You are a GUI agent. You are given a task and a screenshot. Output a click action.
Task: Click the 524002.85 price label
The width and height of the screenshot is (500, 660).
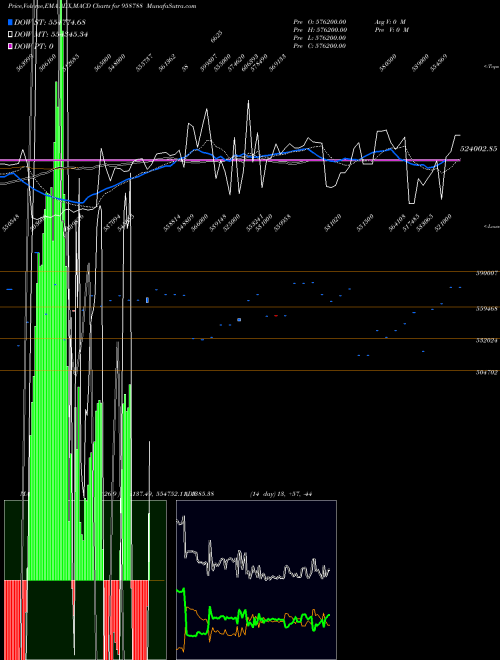click(479, 149)
